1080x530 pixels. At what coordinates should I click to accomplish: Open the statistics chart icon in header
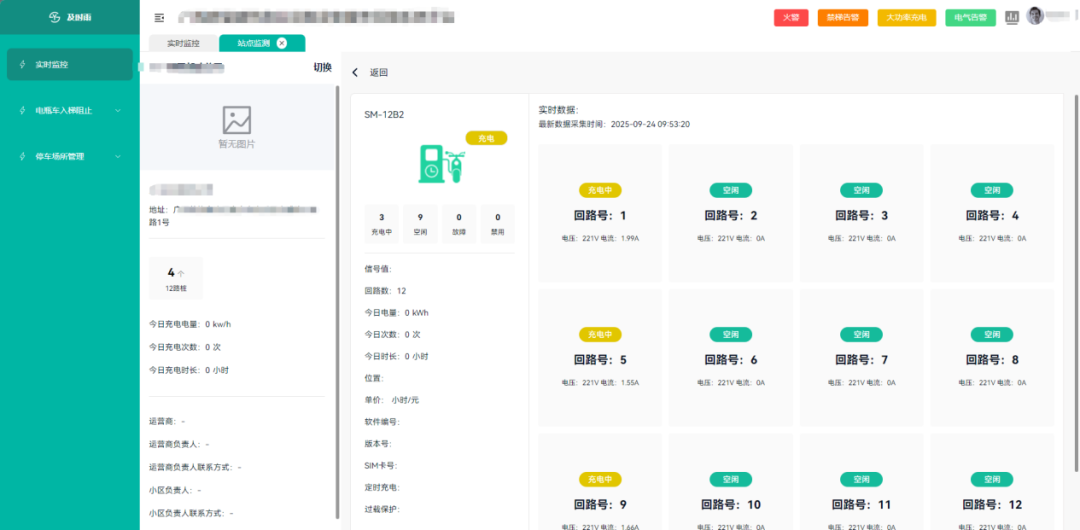click(1012, 17)
